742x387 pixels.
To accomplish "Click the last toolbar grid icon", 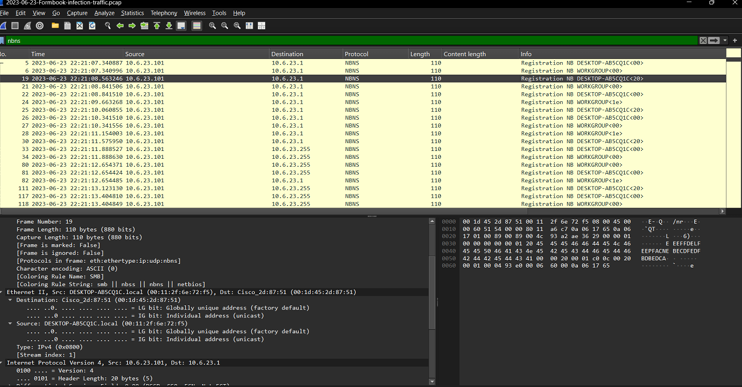I will 261,26.
